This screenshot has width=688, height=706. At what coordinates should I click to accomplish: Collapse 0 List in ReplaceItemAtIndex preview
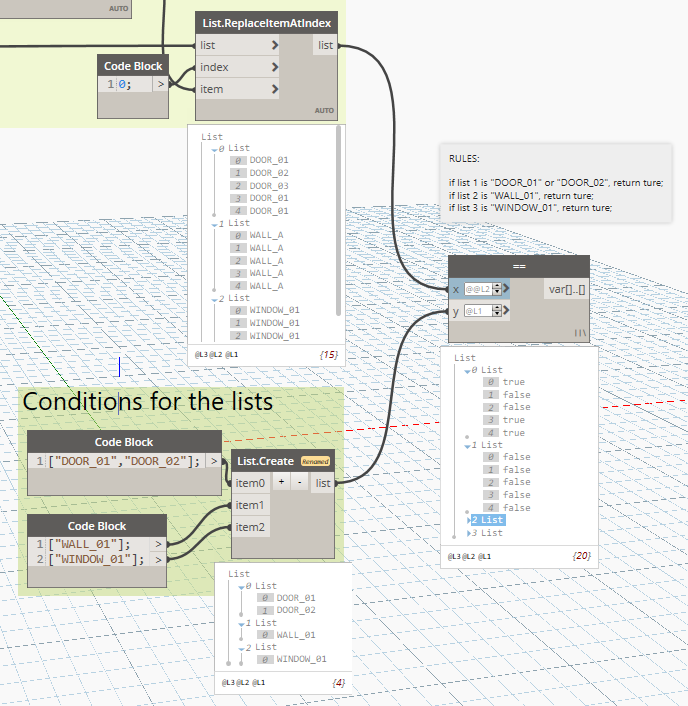214,149
